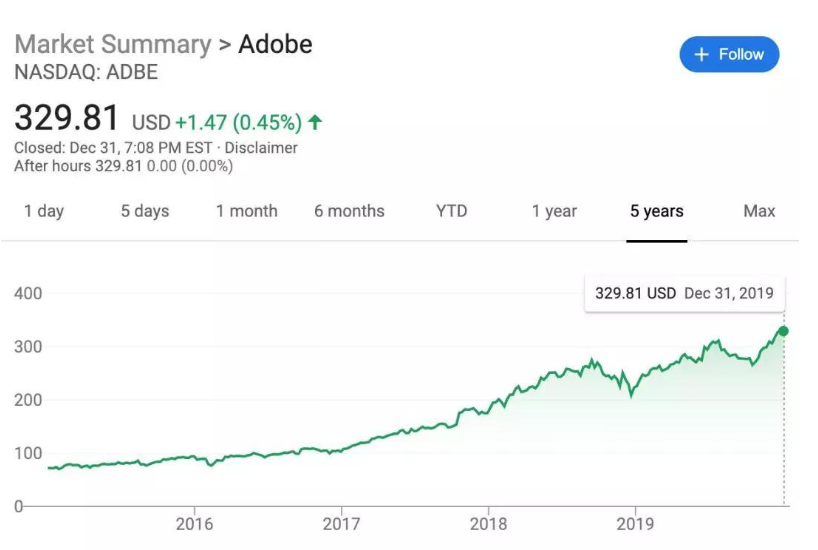Click the 5 years tab
Screen dimensions: 818x550
coord(657,211)
